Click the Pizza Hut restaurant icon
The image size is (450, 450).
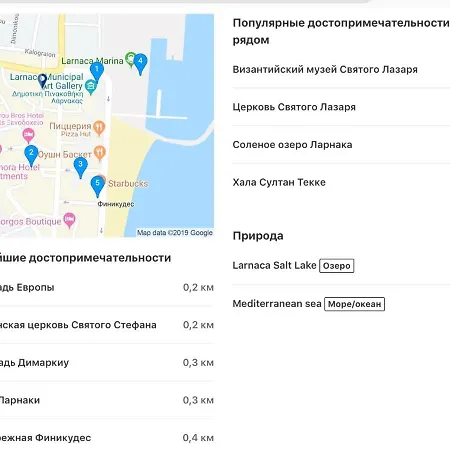pos(99,128)
